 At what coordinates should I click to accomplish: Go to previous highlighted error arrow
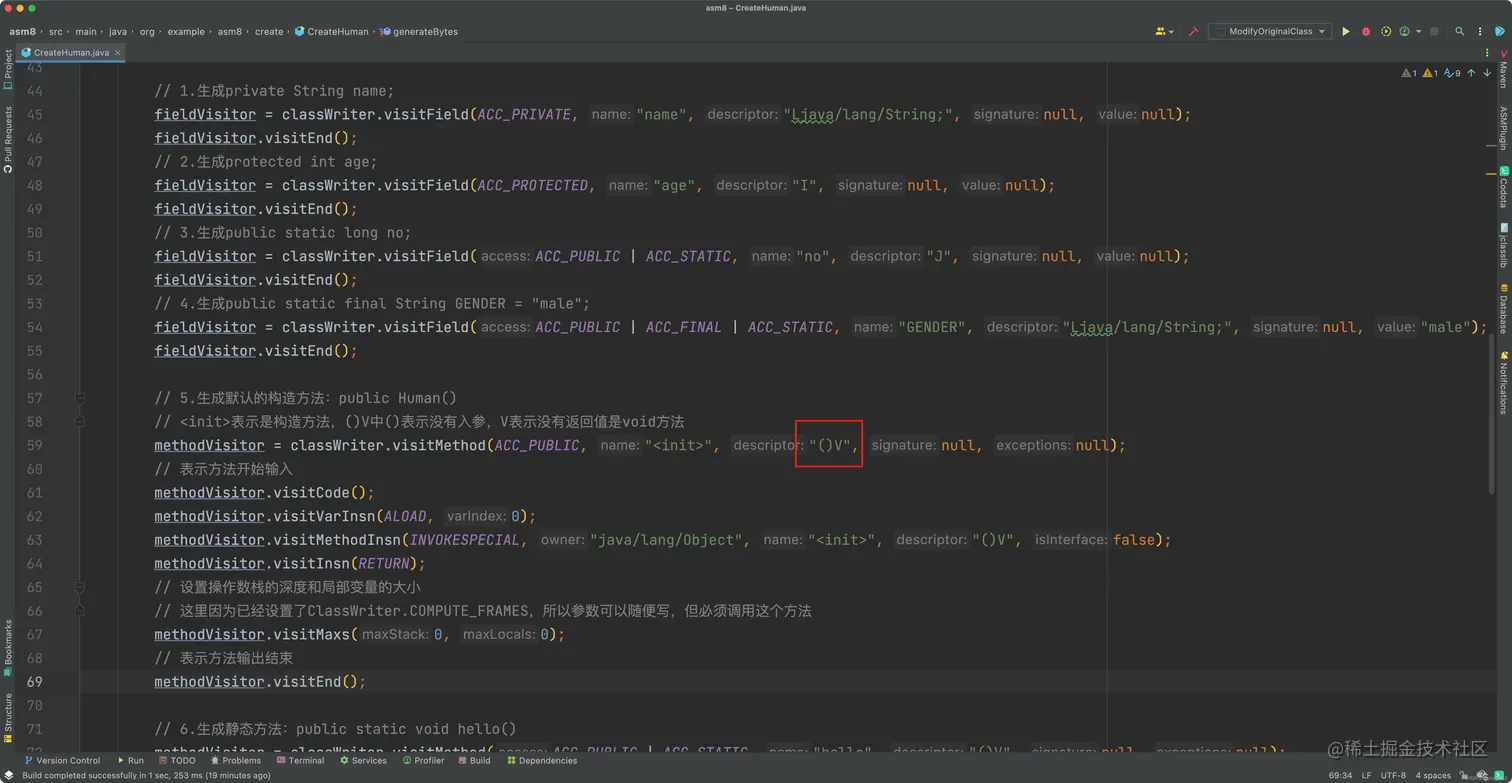1471,73
